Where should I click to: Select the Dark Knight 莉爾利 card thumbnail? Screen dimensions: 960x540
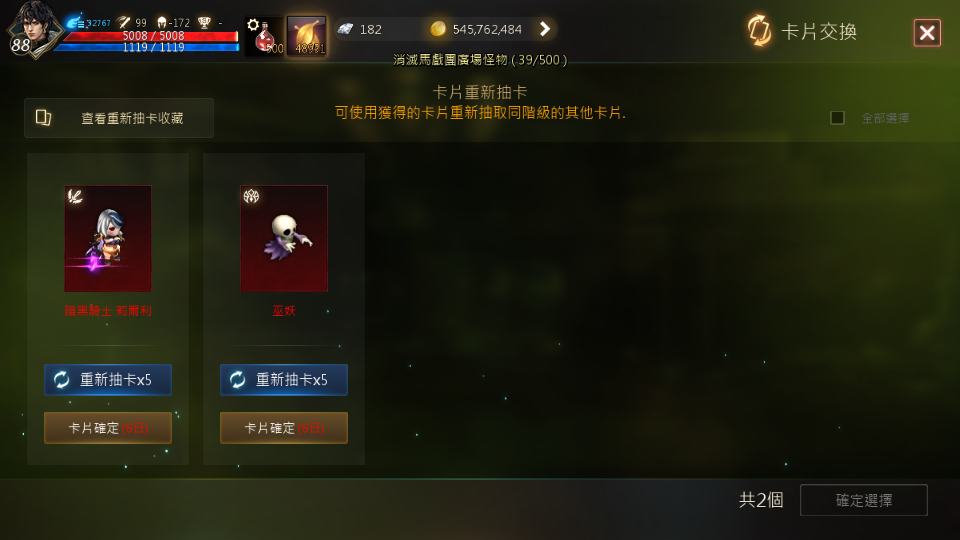pyautogui.click(x=108, y=238)
